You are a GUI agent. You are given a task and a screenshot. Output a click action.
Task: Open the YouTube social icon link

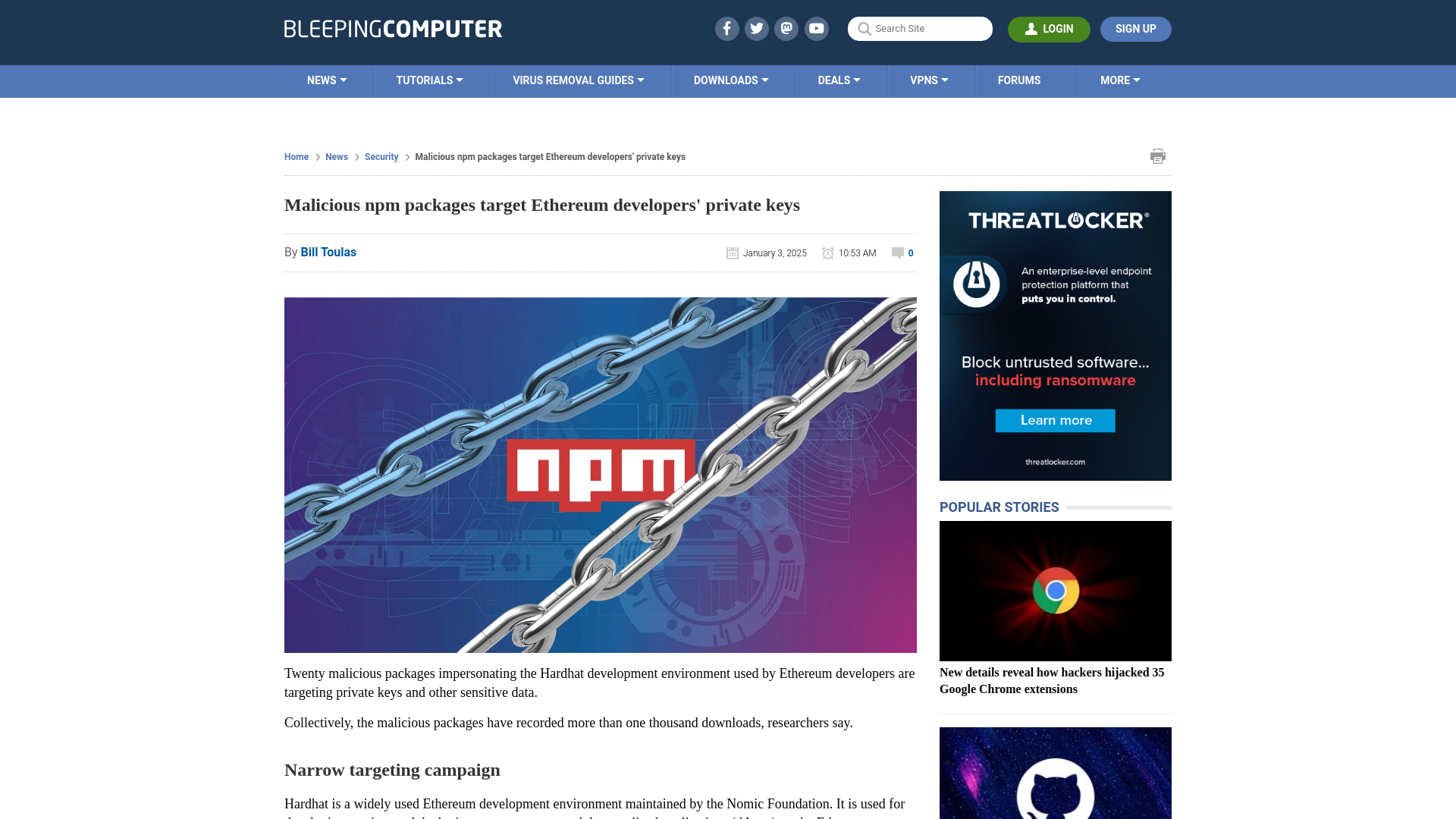pos(817,28)
